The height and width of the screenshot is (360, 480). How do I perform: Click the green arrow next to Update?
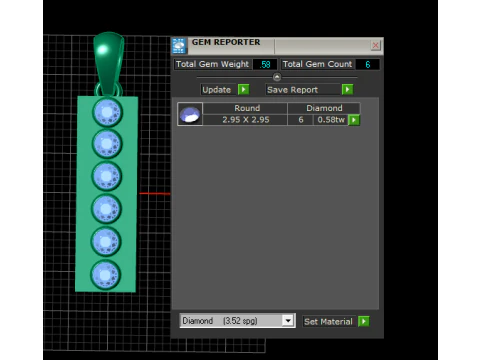coord(243,89)
